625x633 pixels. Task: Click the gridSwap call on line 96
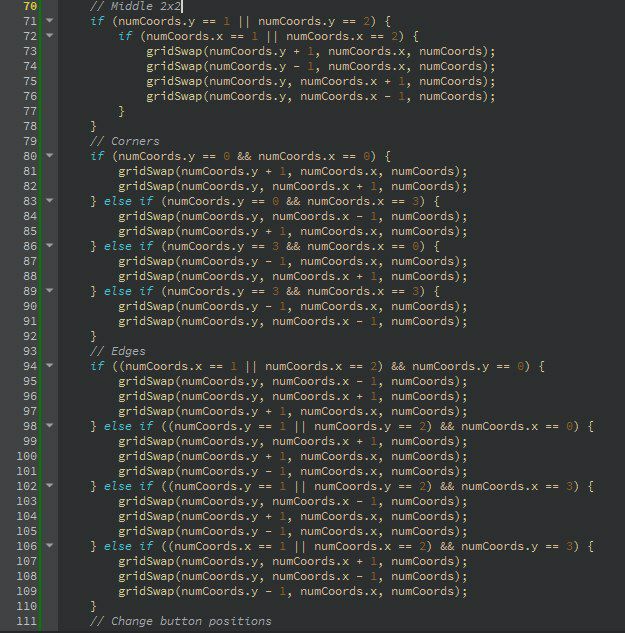click(x=293, y=396)
